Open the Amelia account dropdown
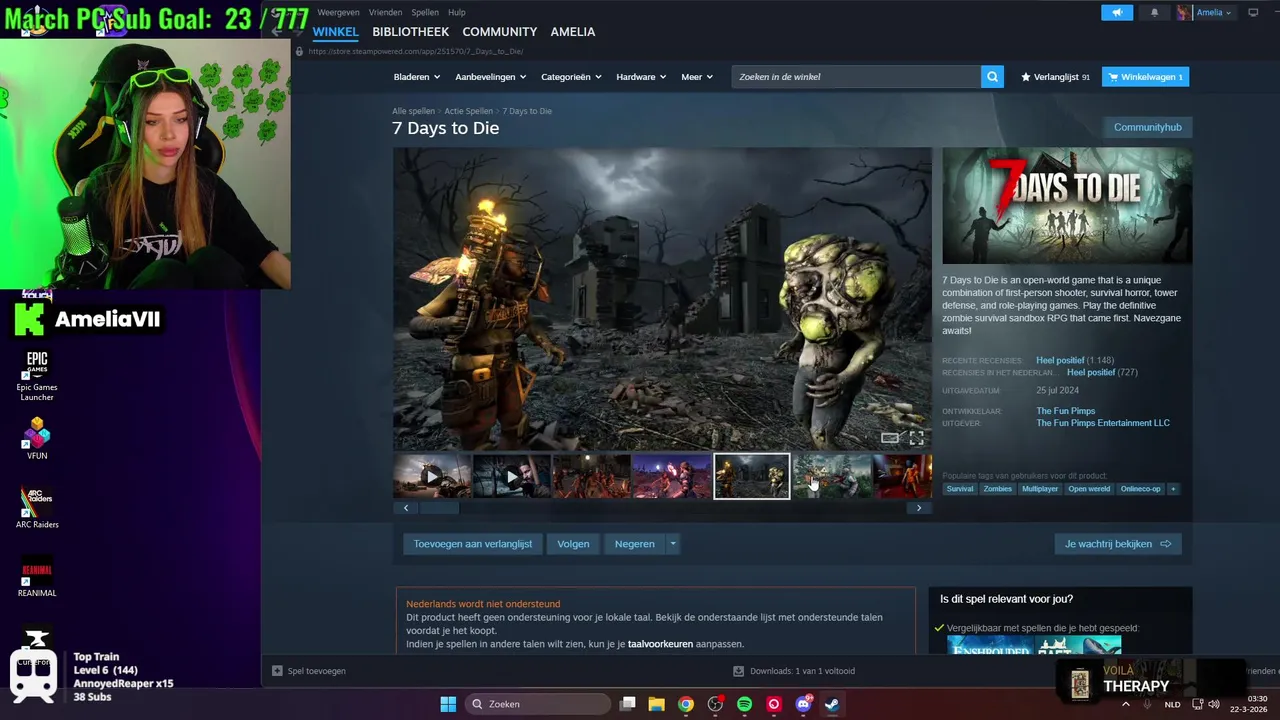The height and width of the screenshot is (720, 1280). [x=1205, y=13]
